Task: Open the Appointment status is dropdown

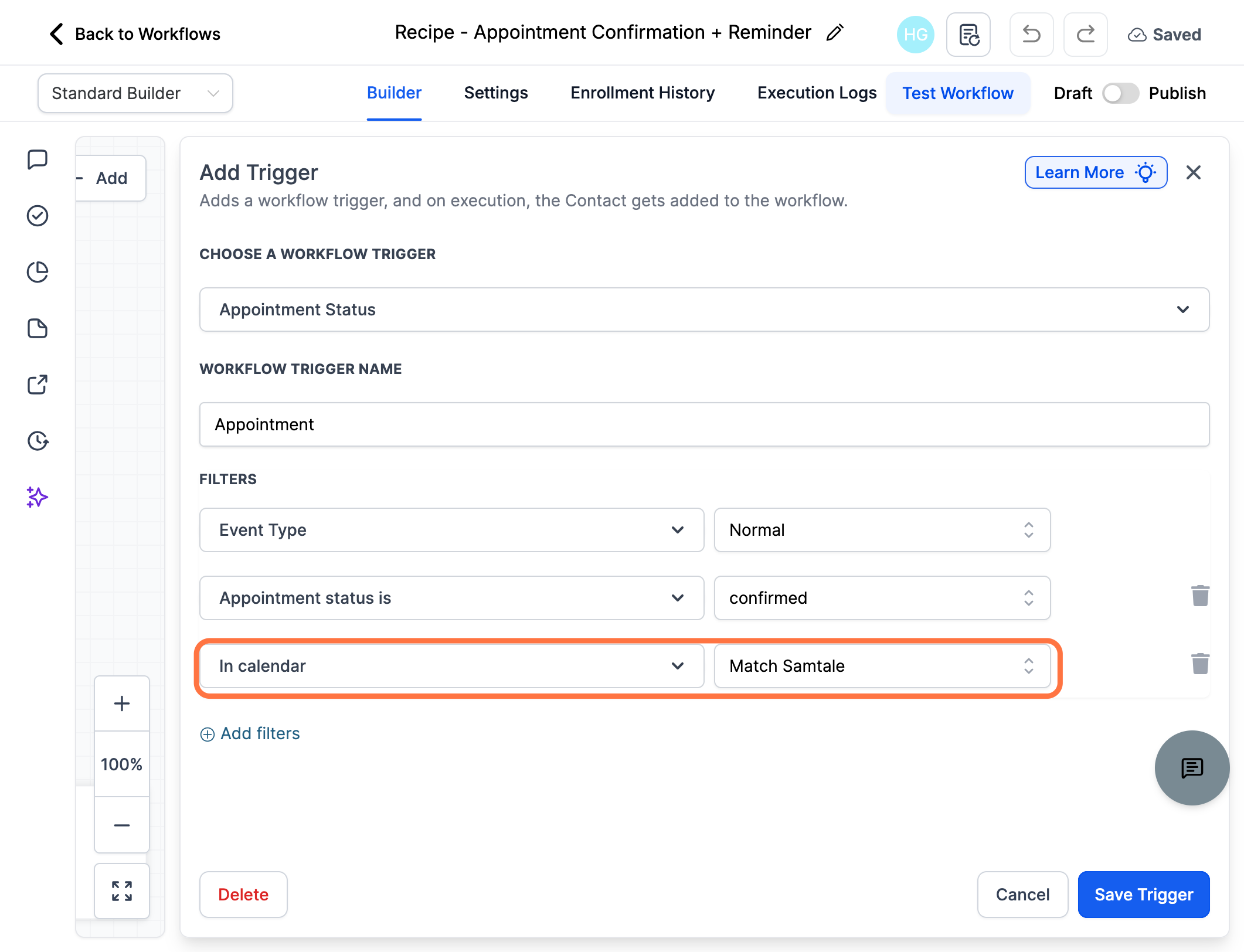Action: [x=451, y=598]
